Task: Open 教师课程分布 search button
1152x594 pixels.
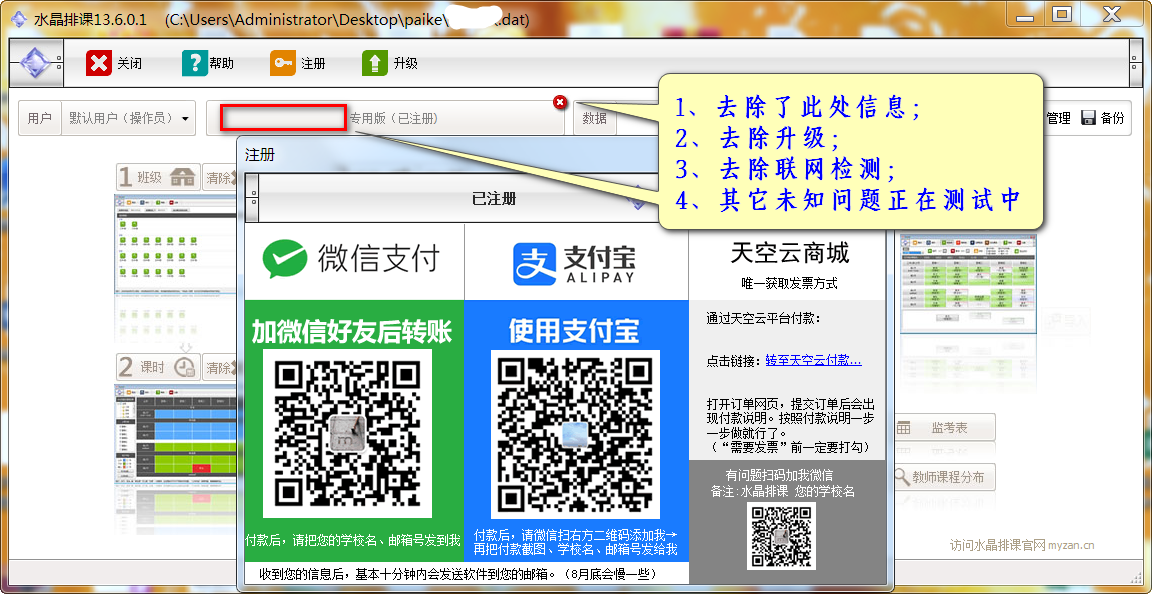Action: 939,477
